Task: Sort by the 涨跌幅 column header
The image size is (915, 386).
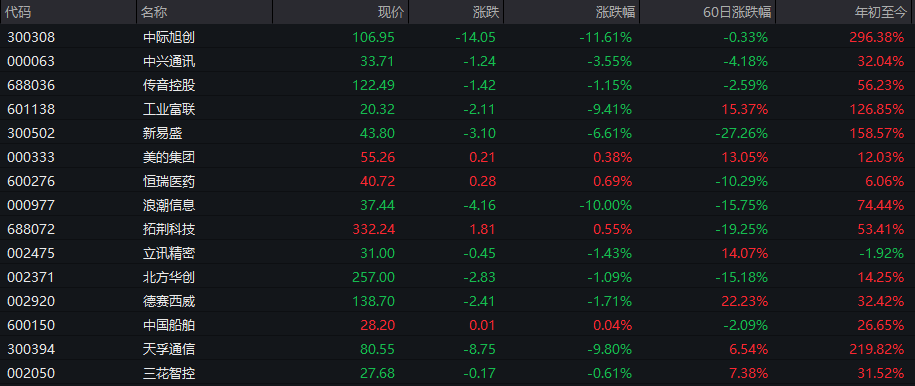Action: [571, 12]
